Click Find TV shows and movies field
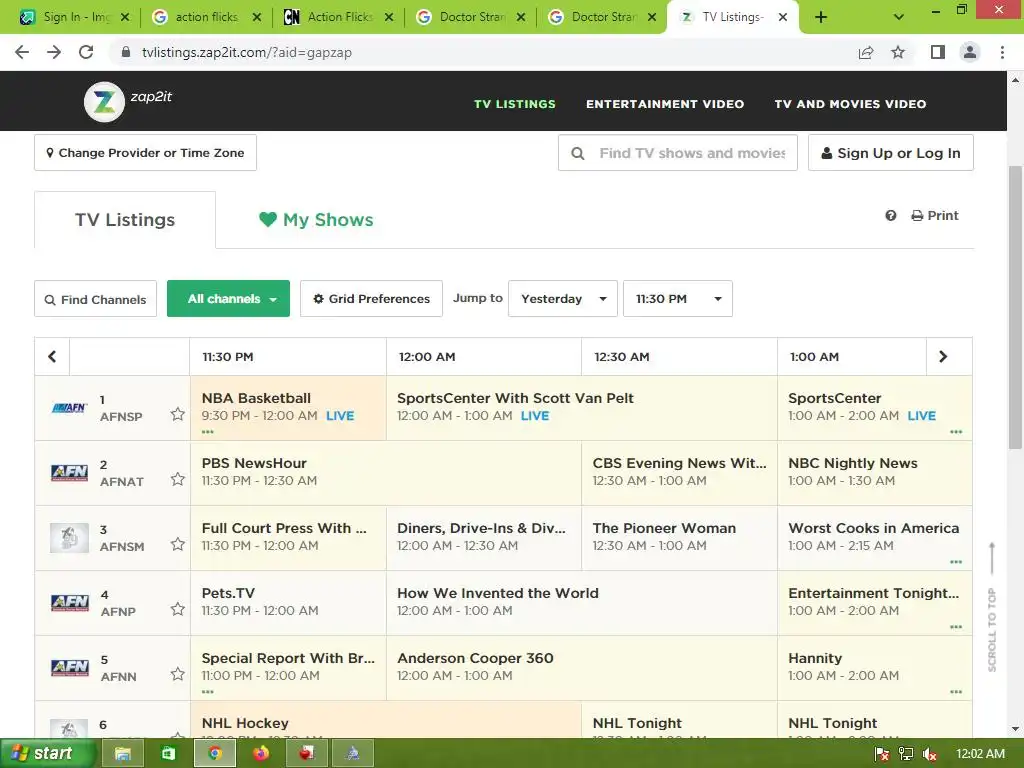1024x768 pixels. pos(678,153)
